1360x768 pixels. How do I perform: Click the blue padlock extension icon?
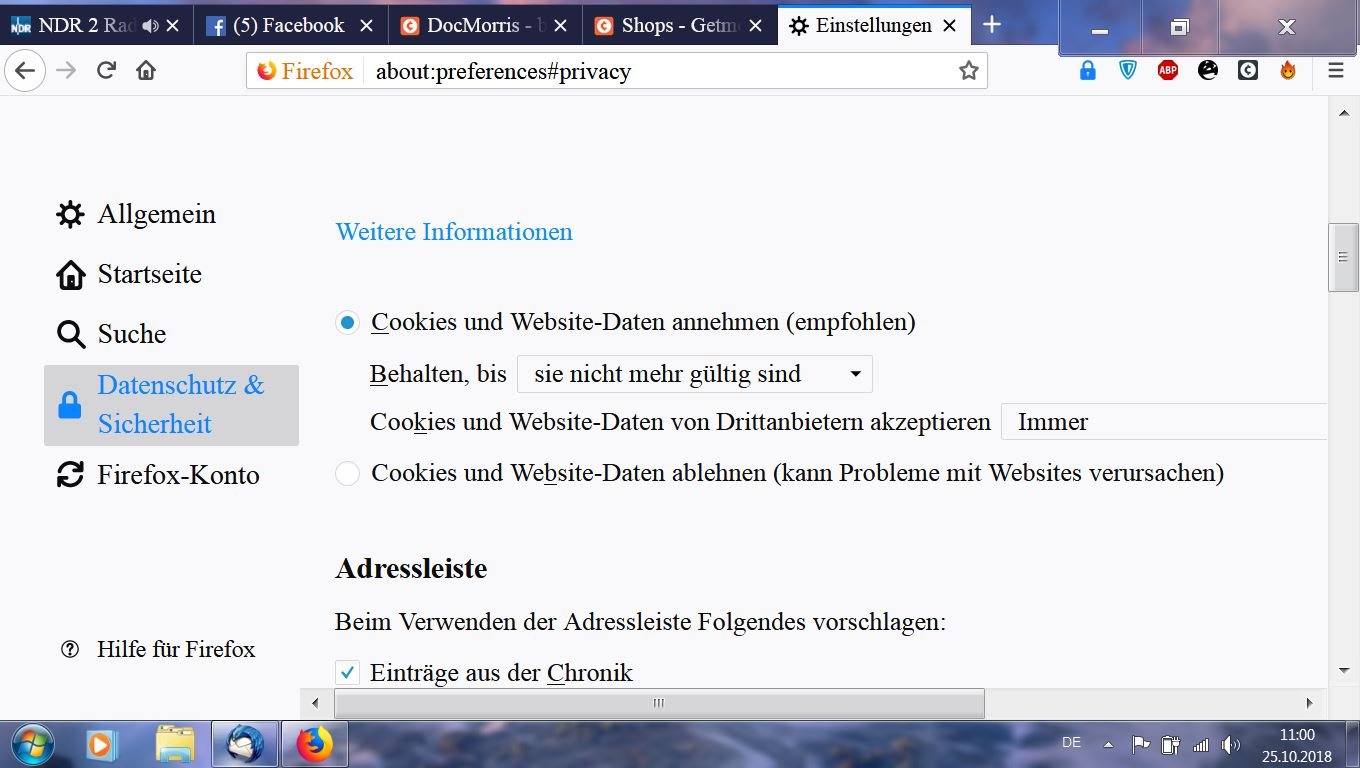(x=1087, y=70)
